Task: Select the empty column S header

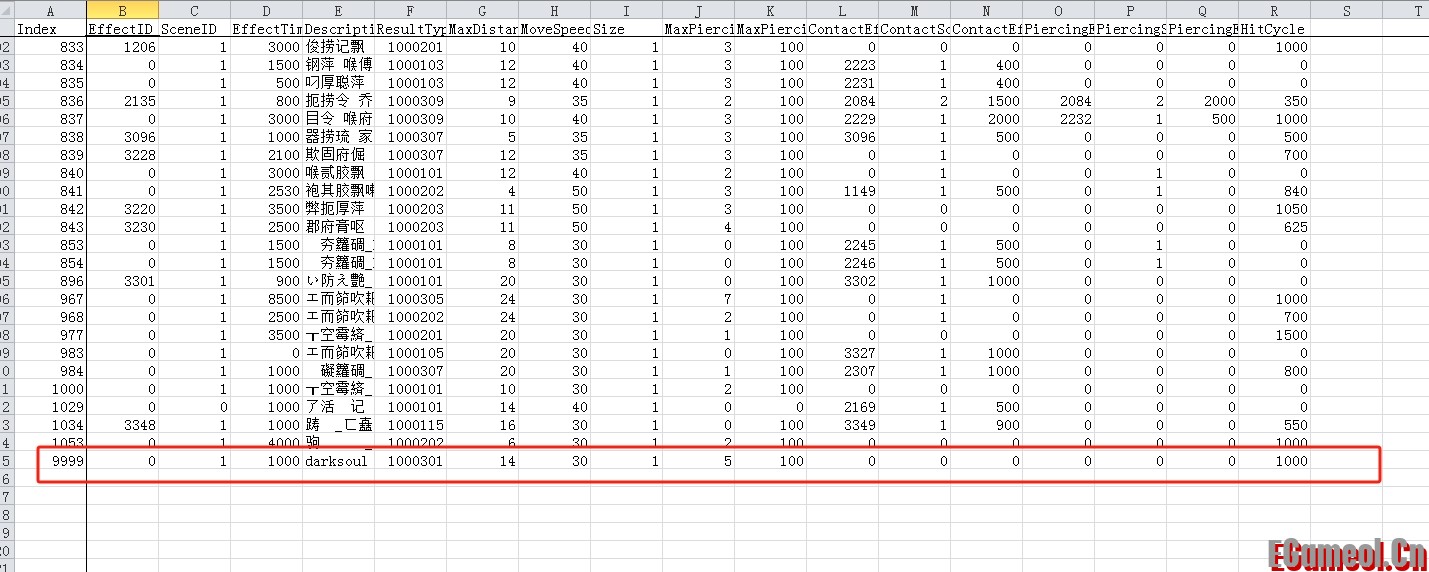Action: (x=1346, y=11)
